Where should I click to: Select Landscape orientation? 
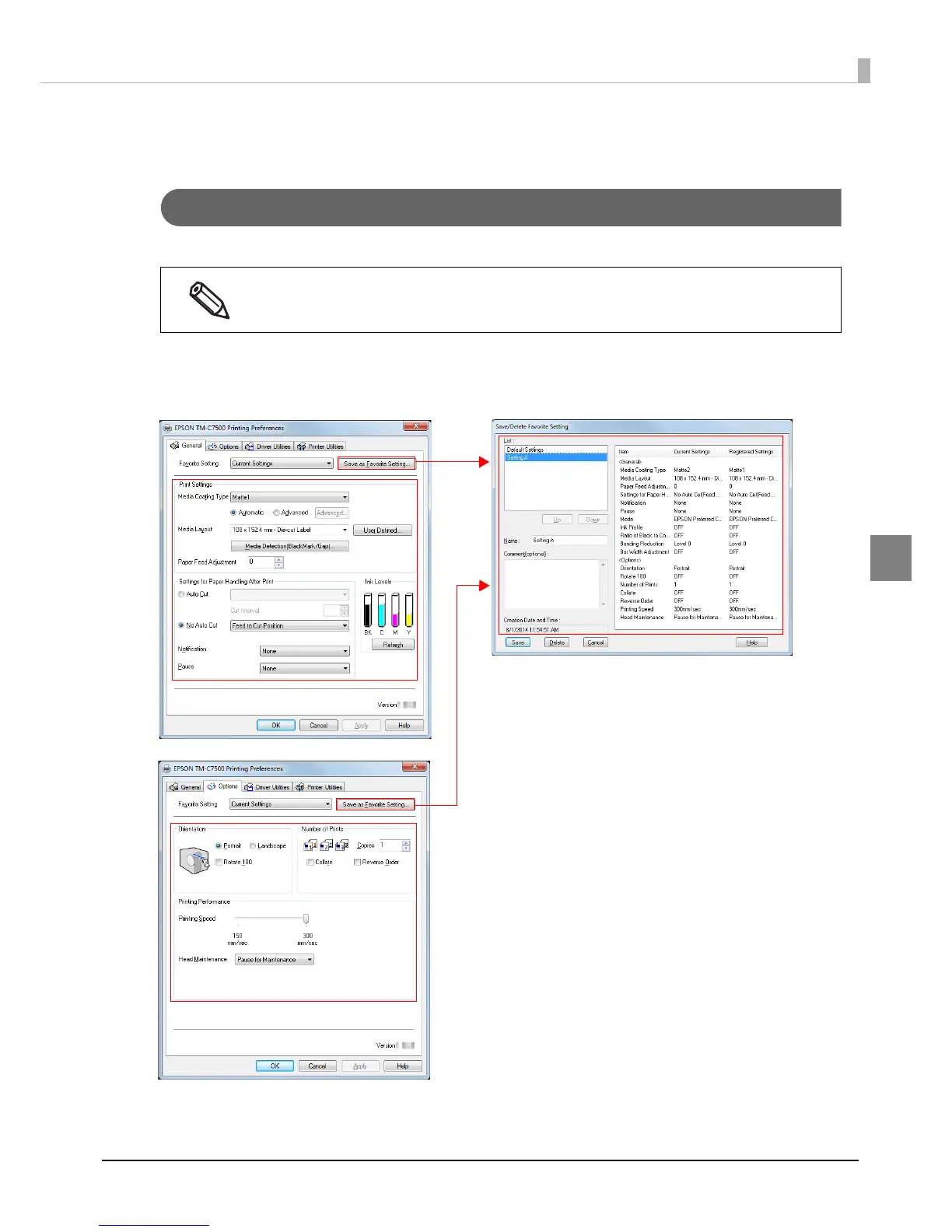253,845
